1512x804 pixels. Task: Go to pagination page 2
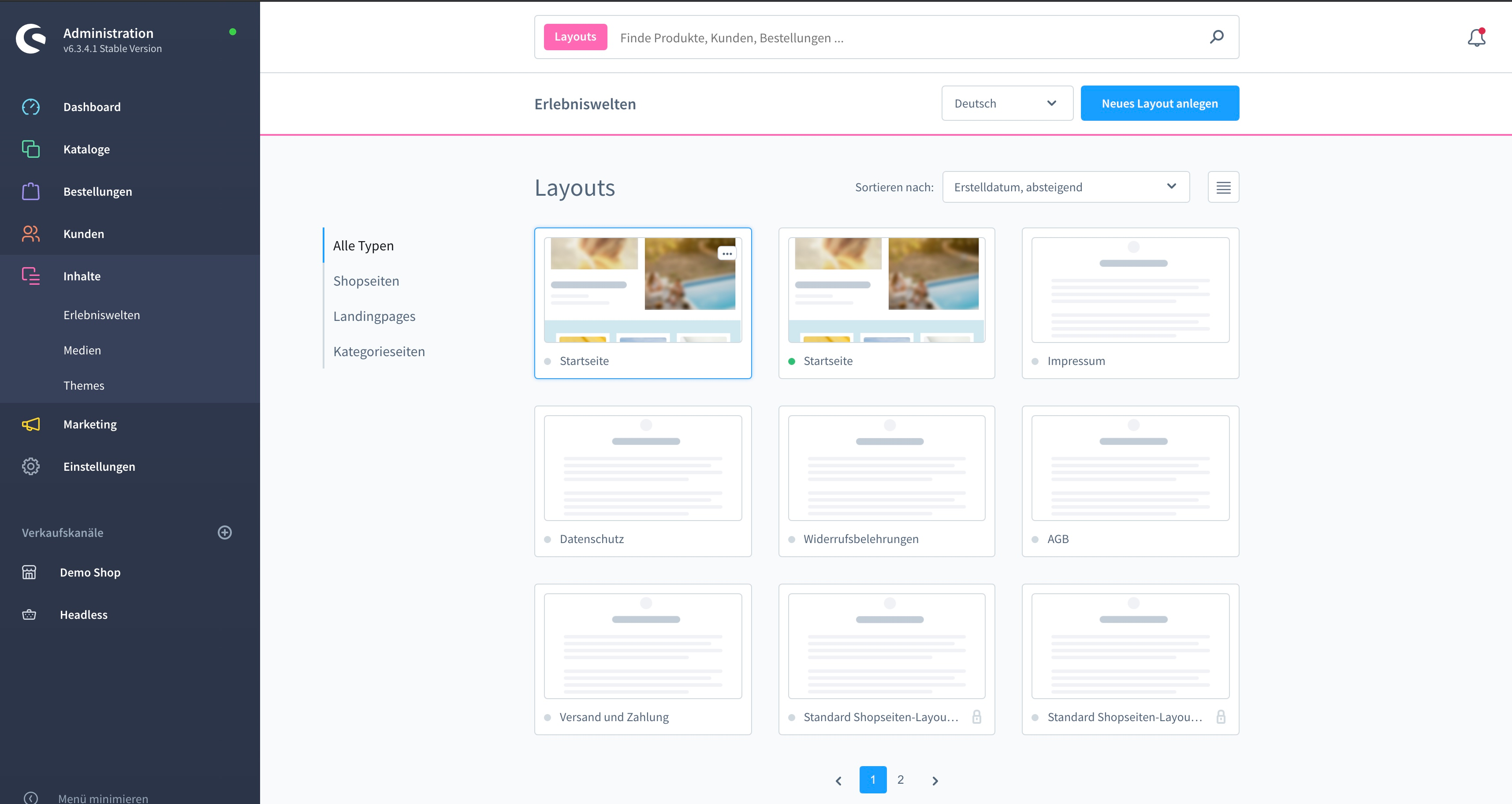click(901, 779)
